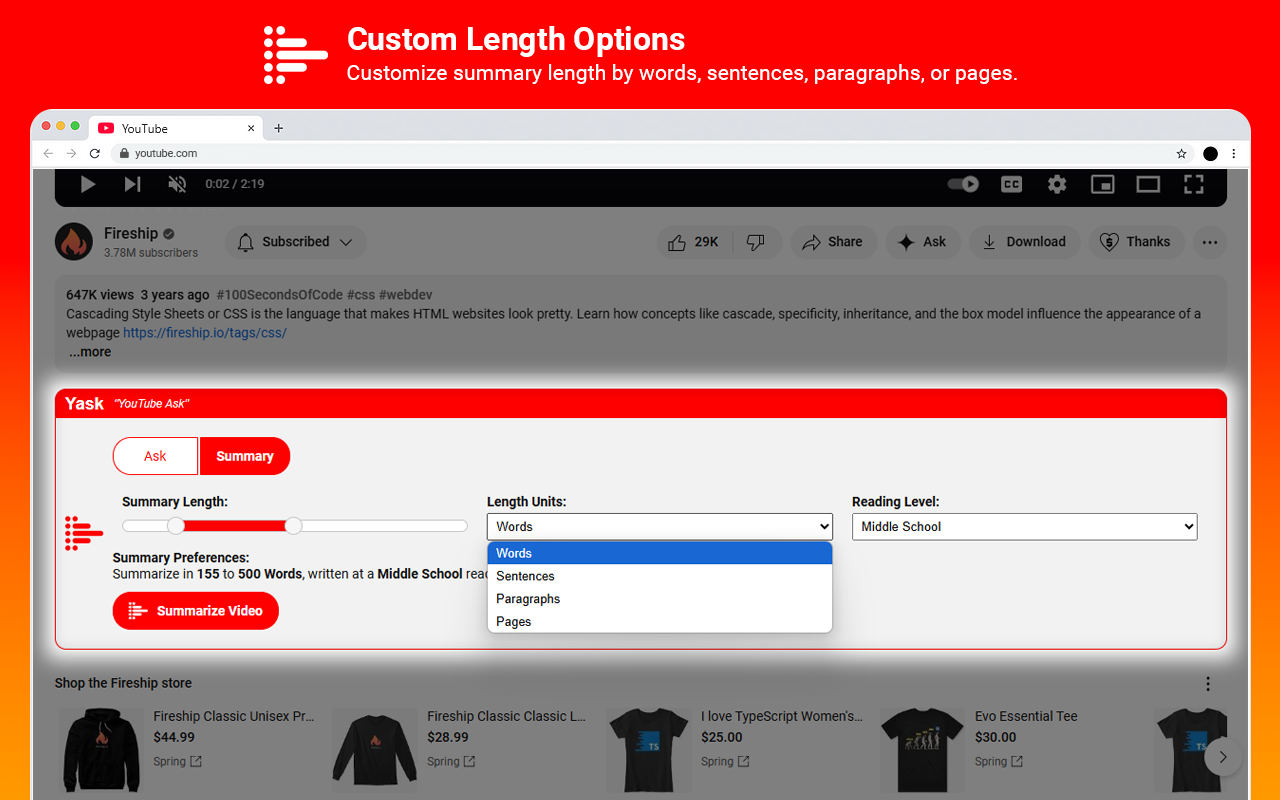Toggle the autoplay switch

(963, 184)
